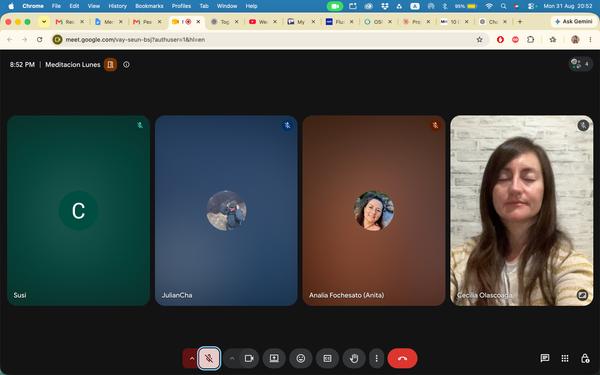Click the raise hand icon
Viewport: 600px width, 375px height.
pyautogui.click(x=354, y=359)
